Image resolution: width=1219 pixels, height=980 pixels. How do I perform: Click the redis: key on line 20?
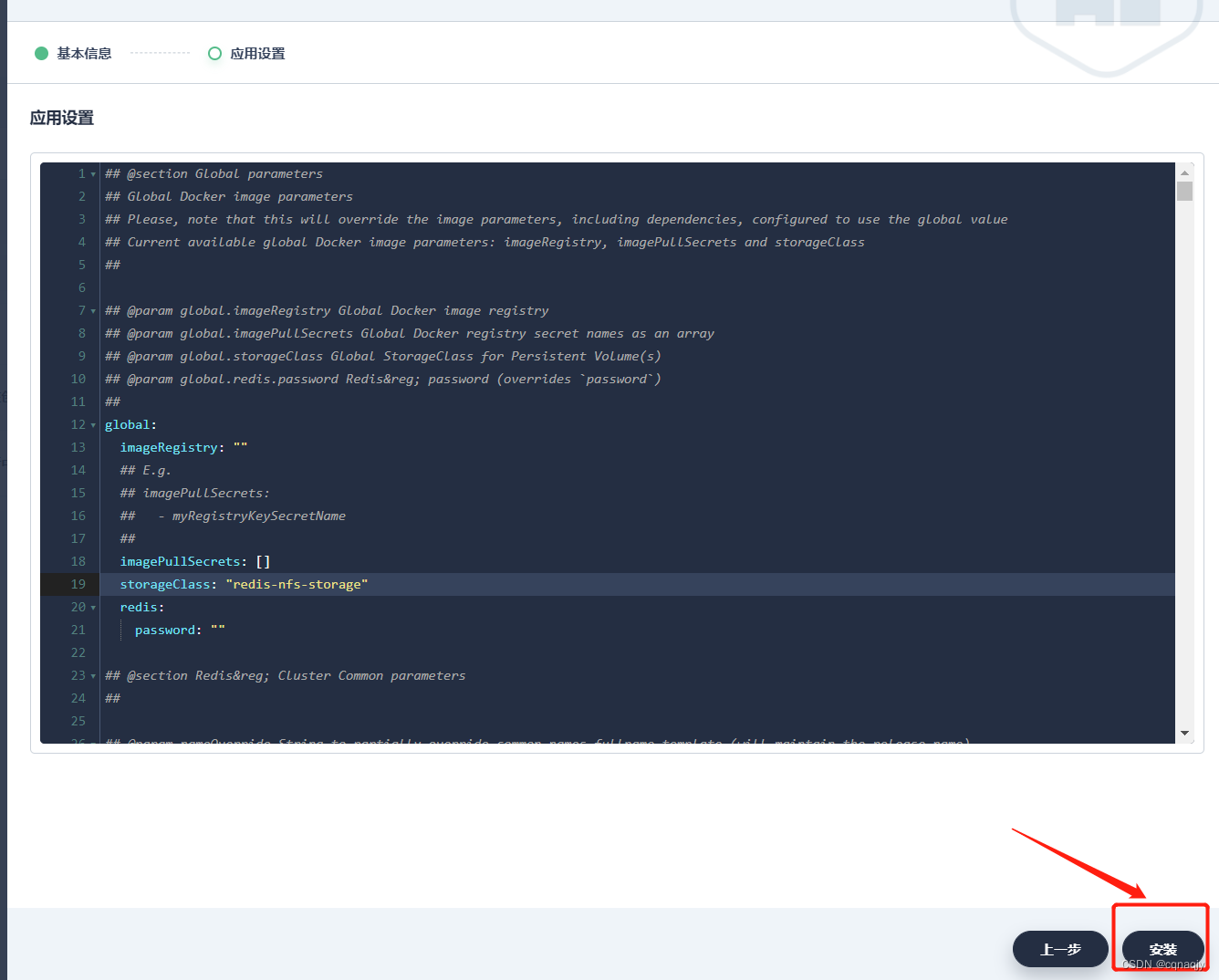[142, 607]
